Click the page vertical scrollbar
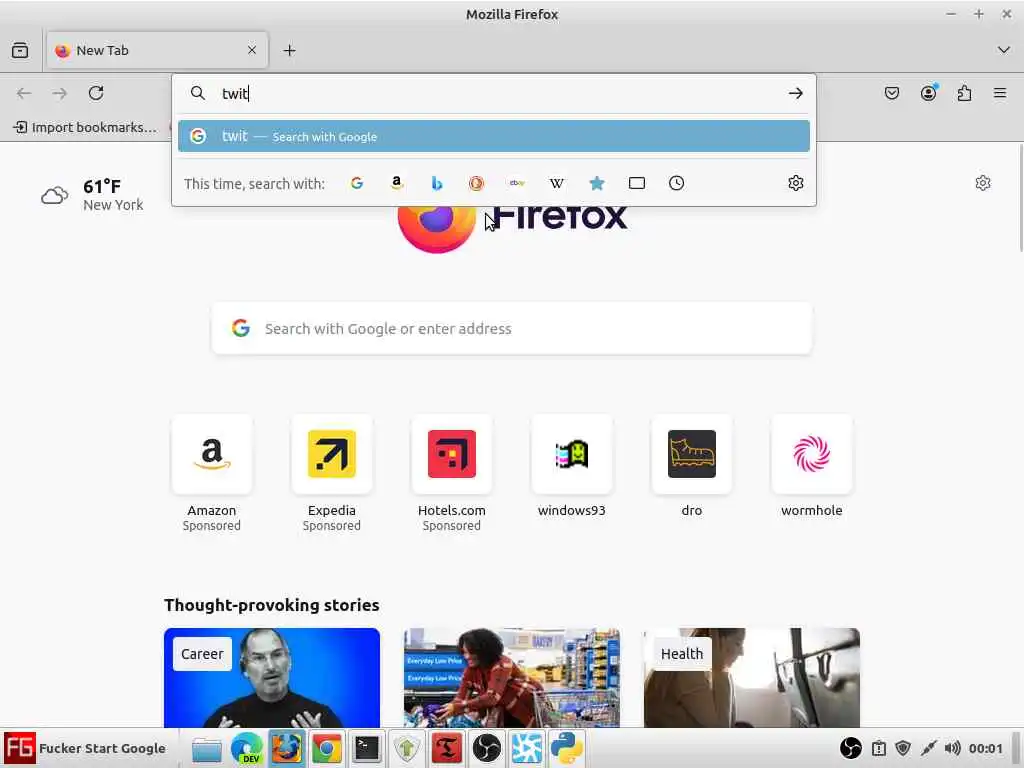The width and height of the screenshot is (1024, 768). point(1020,198)
